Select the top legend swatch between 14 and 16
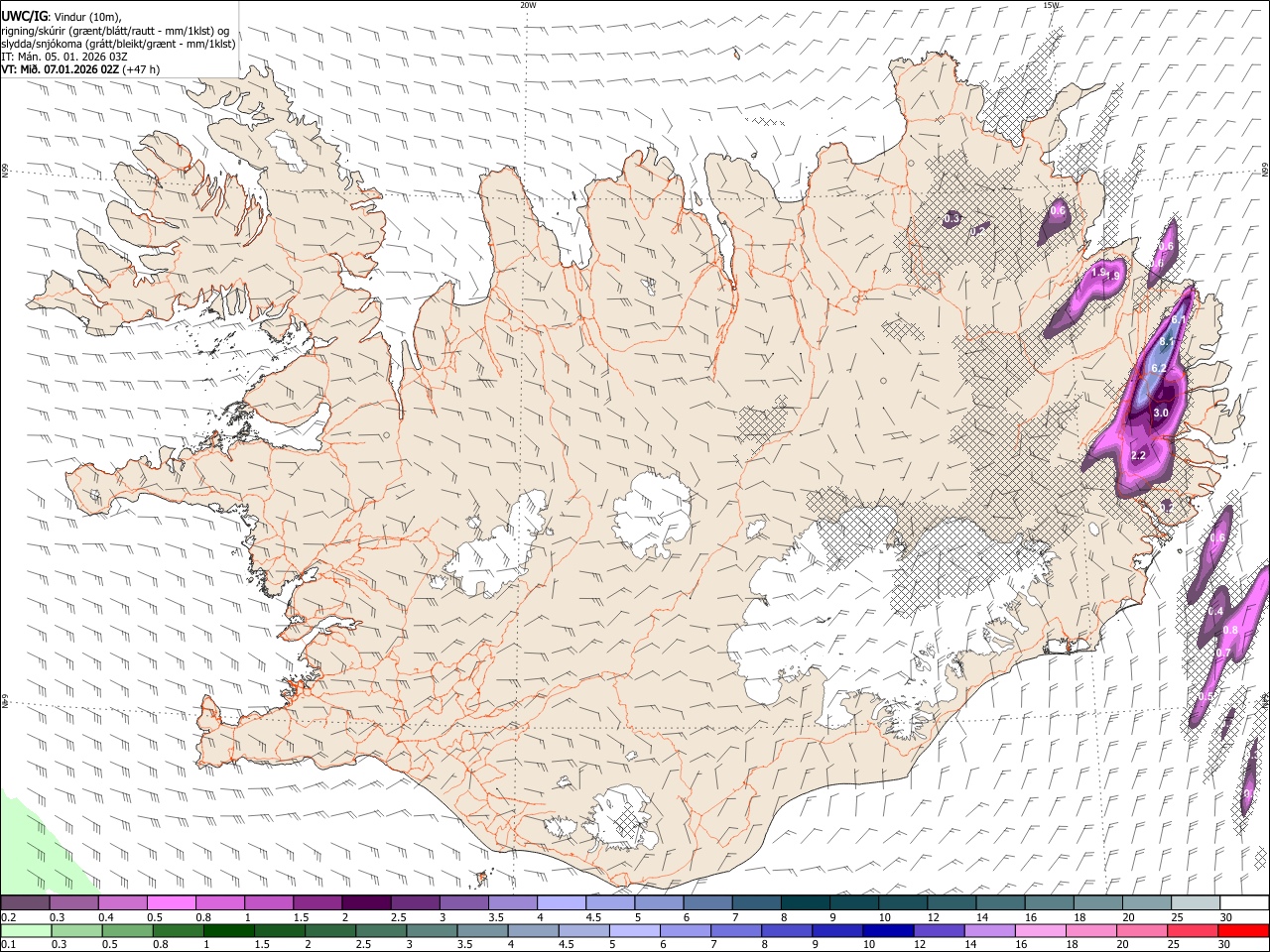Viewport: 1270px width, 952px height. [x=1000, y=902]
